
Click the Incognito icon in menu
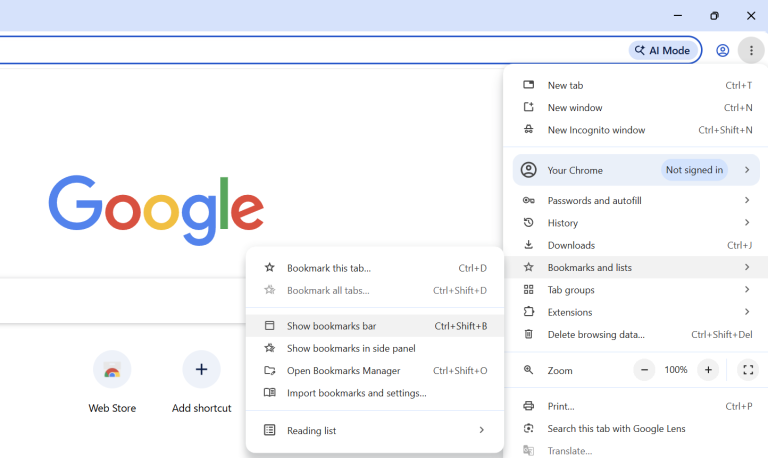coord(528,129)
